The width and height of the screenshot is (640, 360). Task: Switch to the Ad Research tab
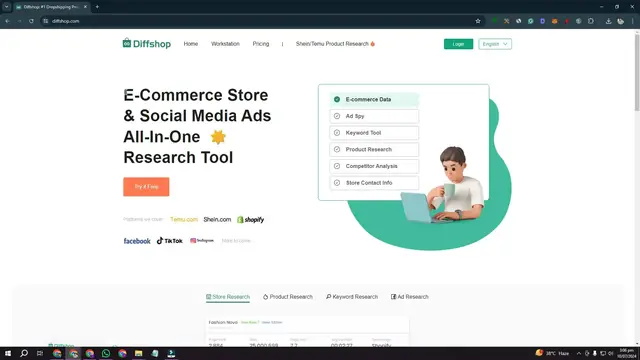pos(409,297)
